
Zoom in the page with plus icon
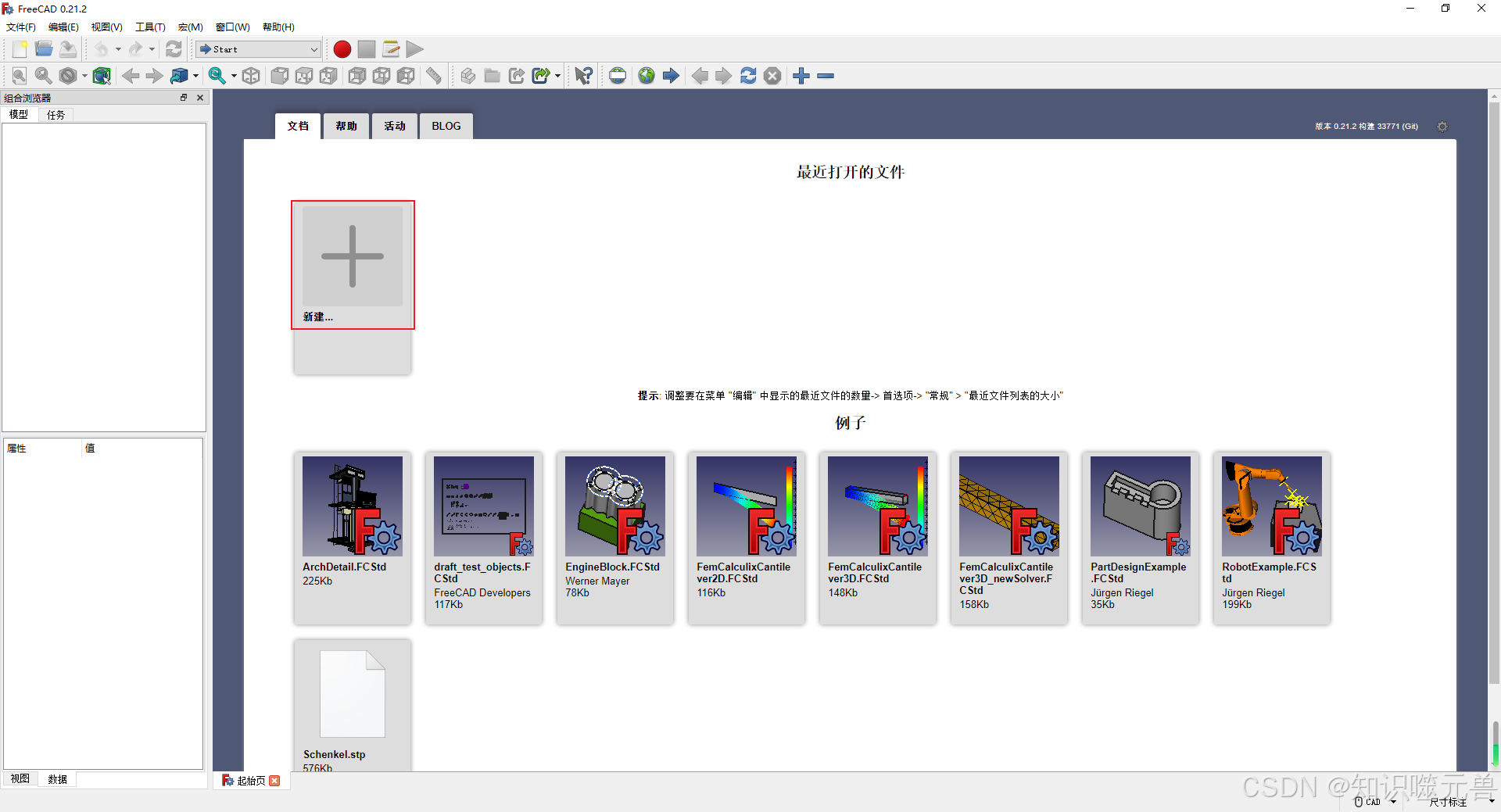point(801,76)
